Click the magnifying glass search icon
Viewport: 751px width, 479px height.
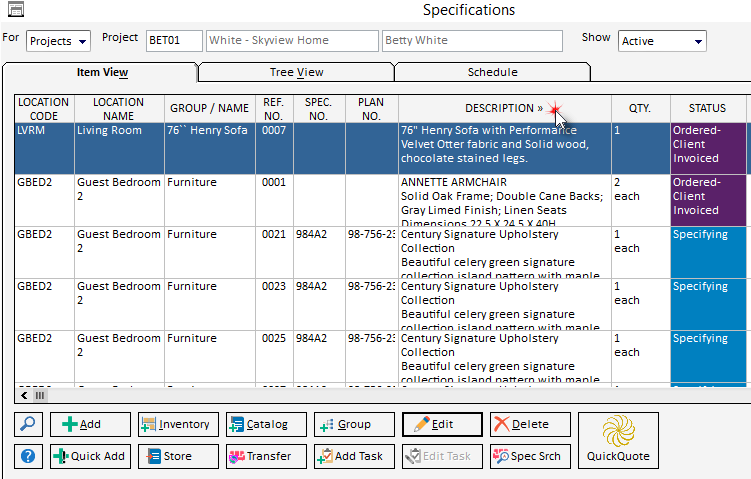tap(28, 424)
